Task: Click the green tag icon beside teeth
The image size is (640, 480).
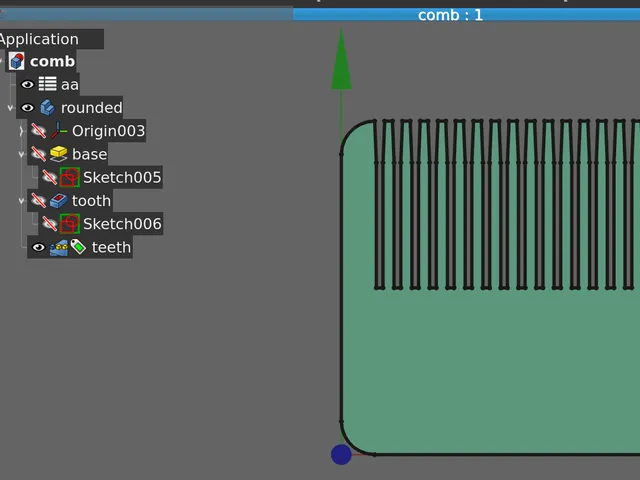Action: coord(78,247)
